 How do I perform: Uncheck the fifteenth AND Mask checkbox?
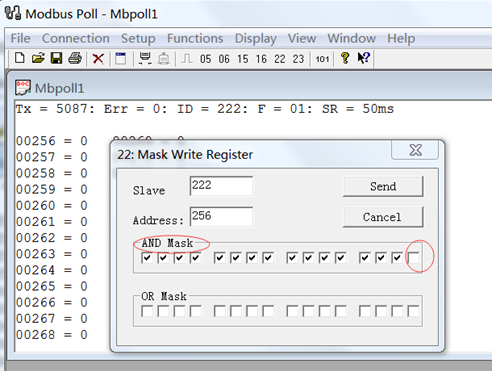(397, 258)
